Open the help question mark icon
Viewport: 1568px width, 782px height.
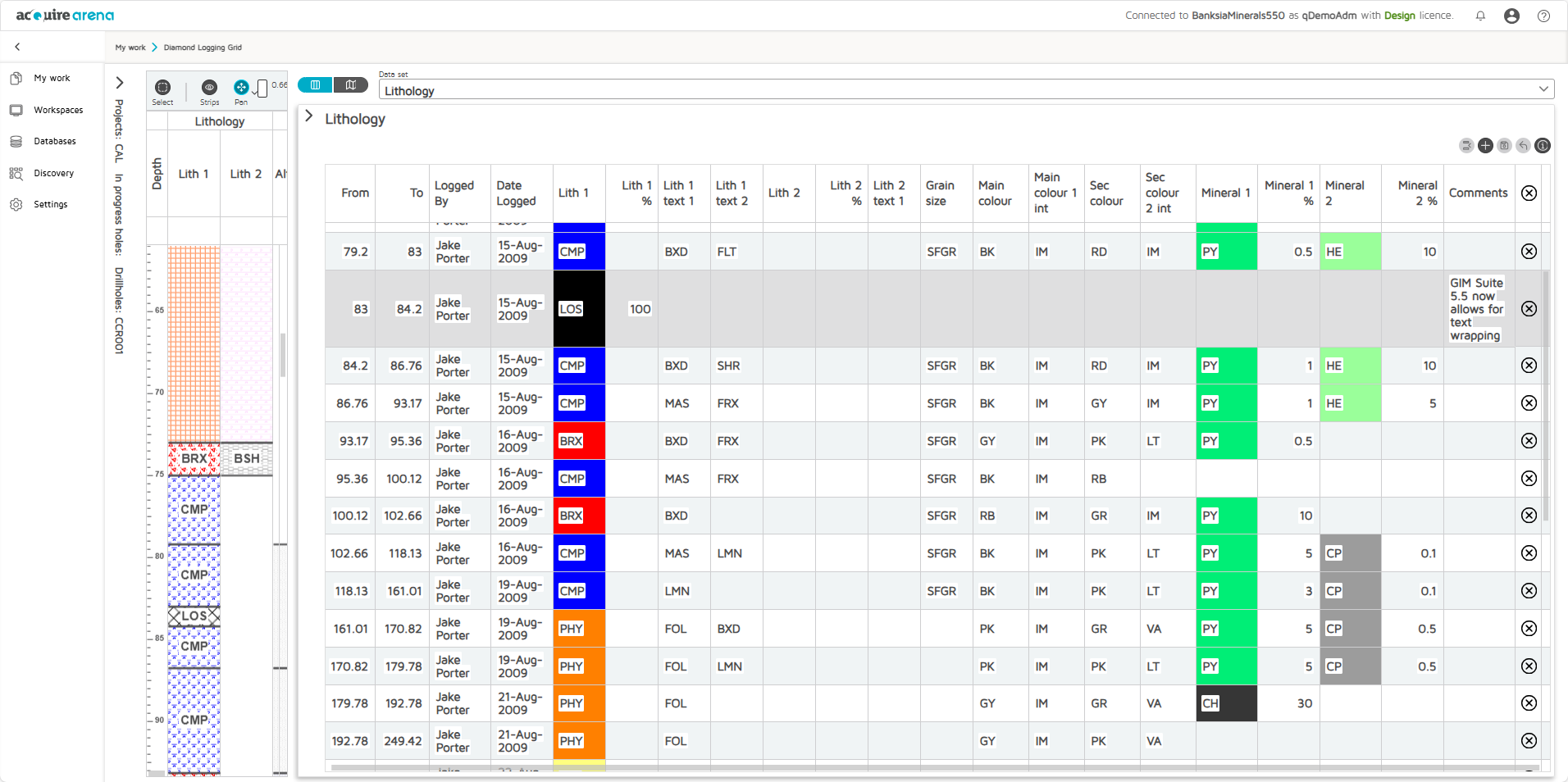click(1543, 16)
